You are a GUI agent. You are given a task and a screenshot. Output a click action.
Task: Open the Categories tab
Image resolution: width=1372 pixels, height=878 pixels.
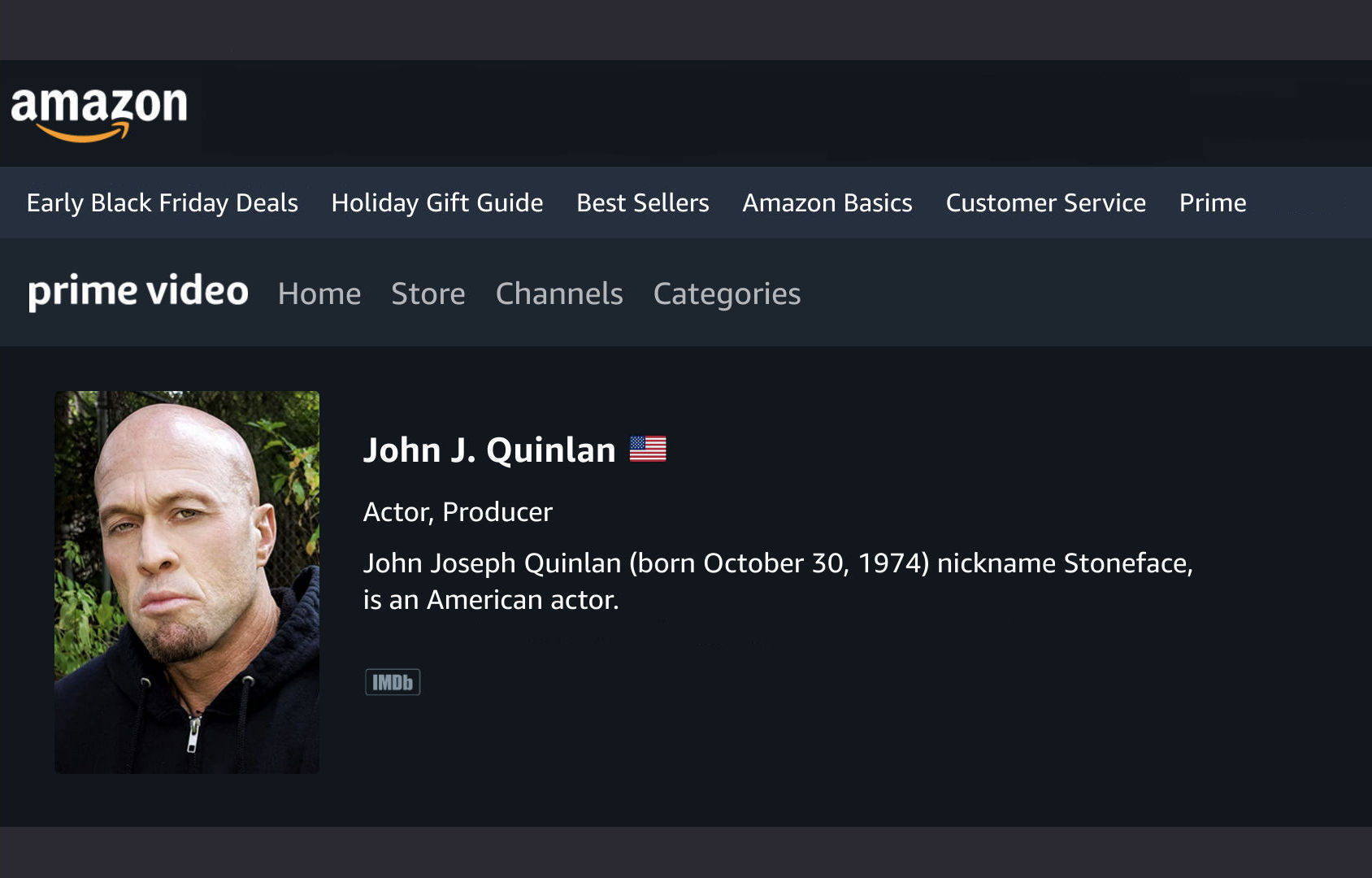pos(727,294)
